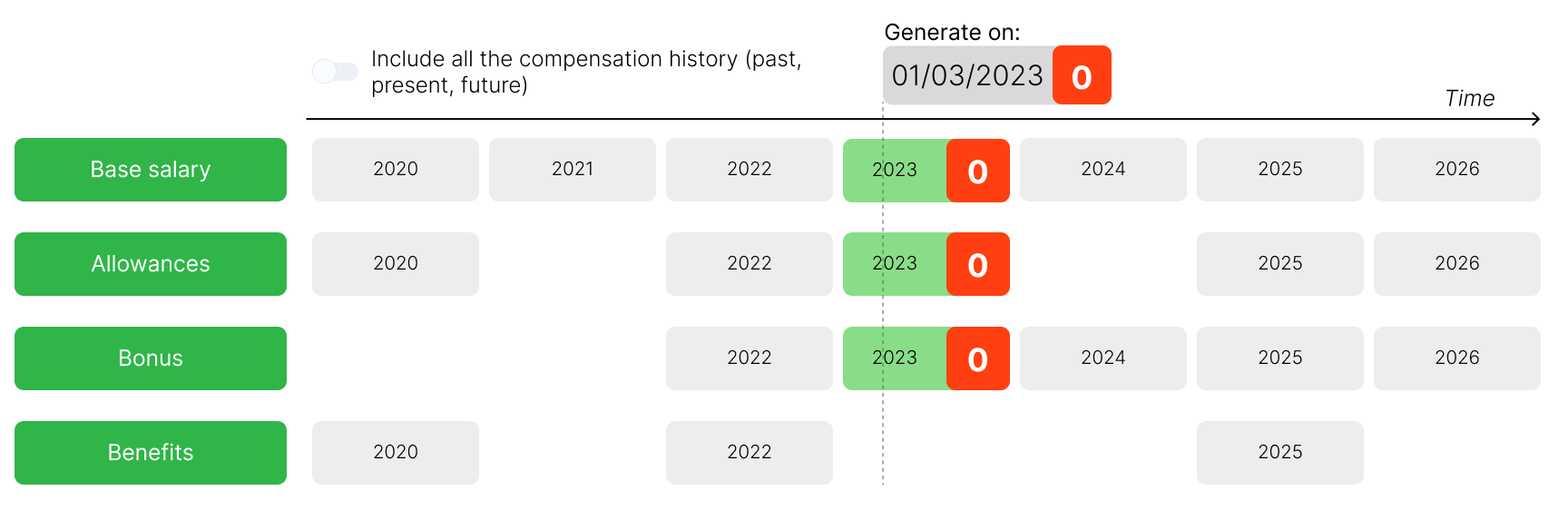Click the 2021 Base salary block
Screen dimensions: 1568x520
point(573,170)
